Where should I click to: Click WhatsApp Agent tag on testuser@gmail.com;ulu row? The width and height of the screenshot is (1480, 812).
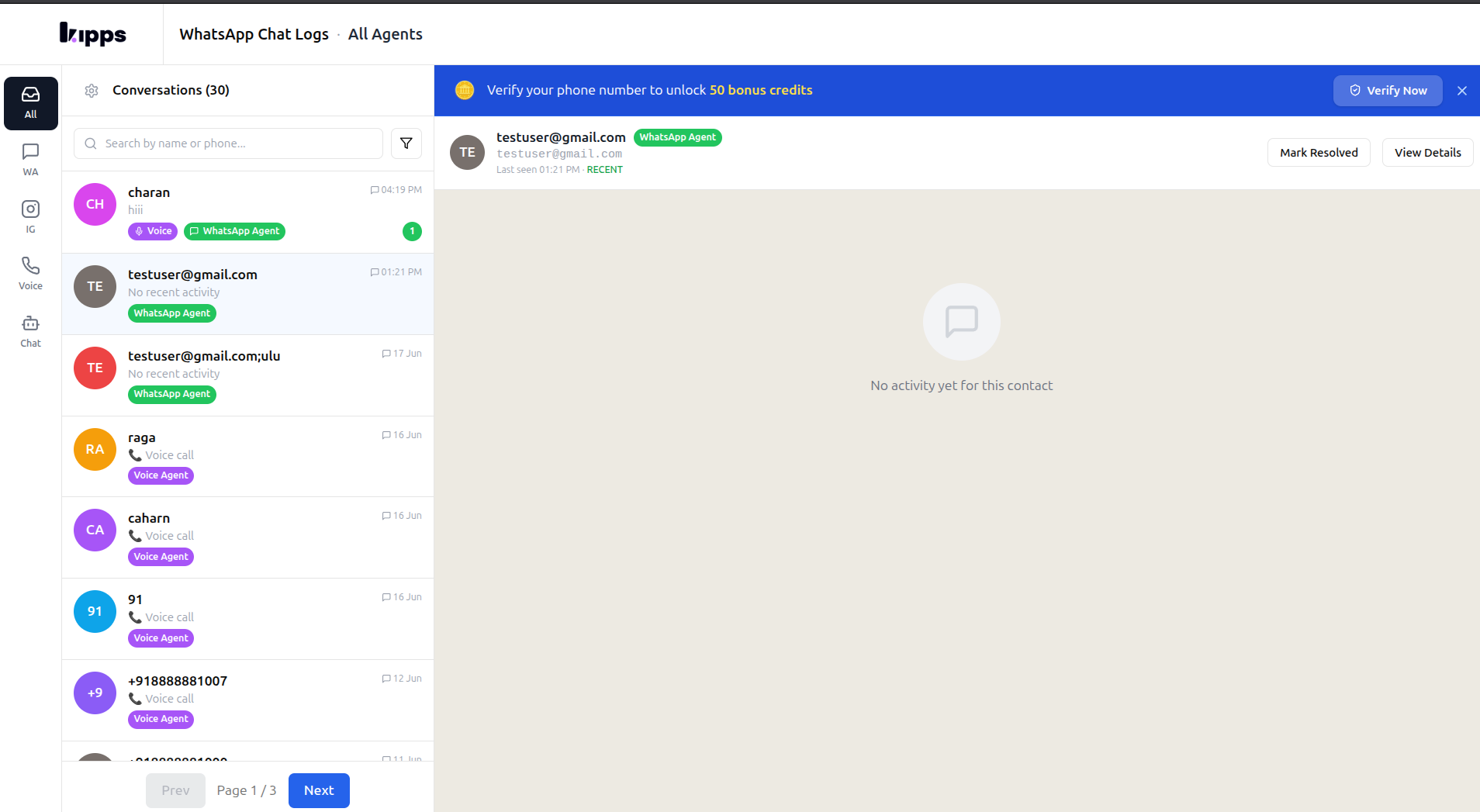[172, 394]
